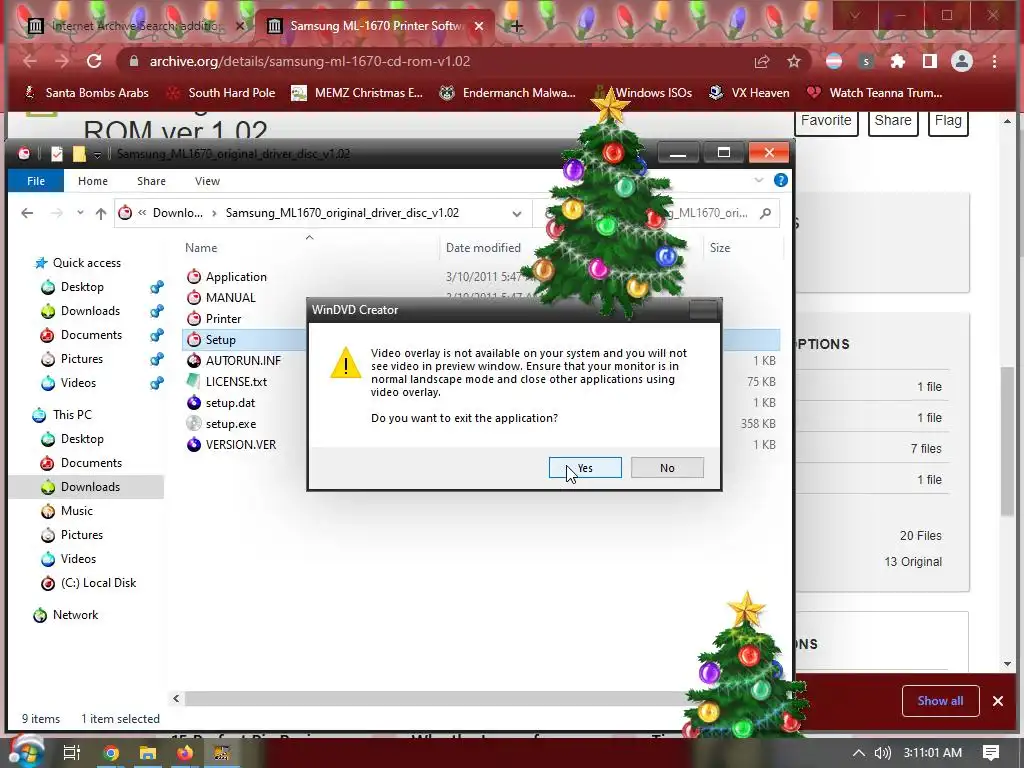The height and width of the screenshot is (768, 1024).
Task: Click the share page icon in Chrome
Action: point(761,61)
